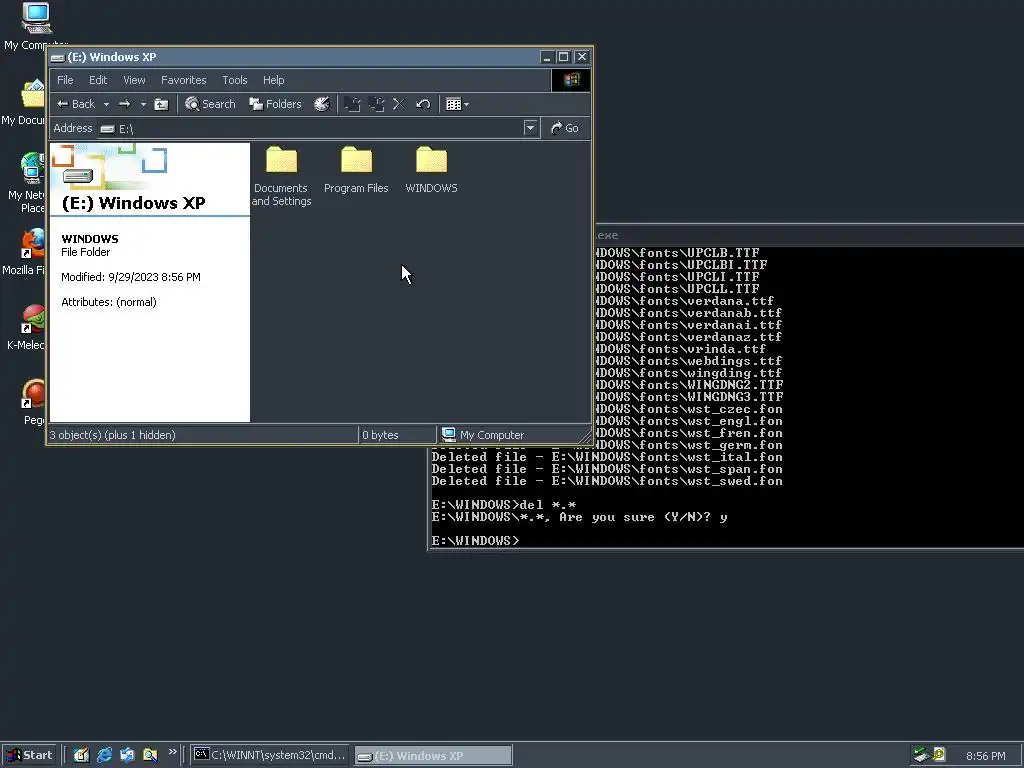Open the View menu
The height and width of the screenshot is (768, 1024).
[134, 80]
